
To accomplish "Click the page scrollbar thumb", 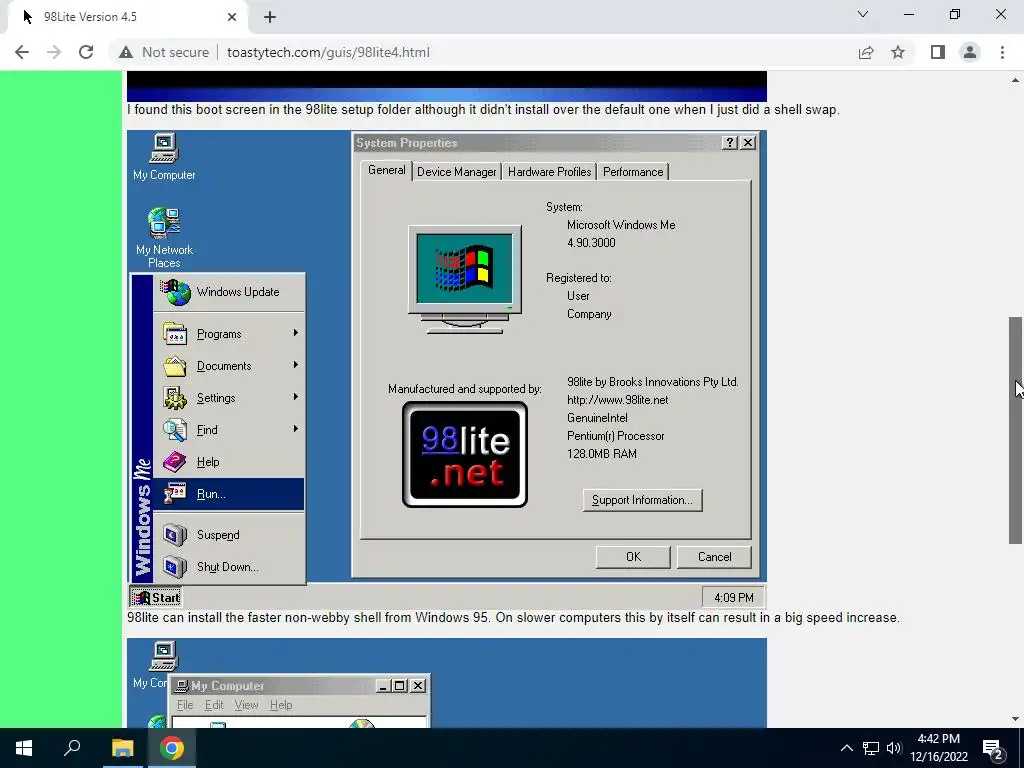I will [1015, 430].
